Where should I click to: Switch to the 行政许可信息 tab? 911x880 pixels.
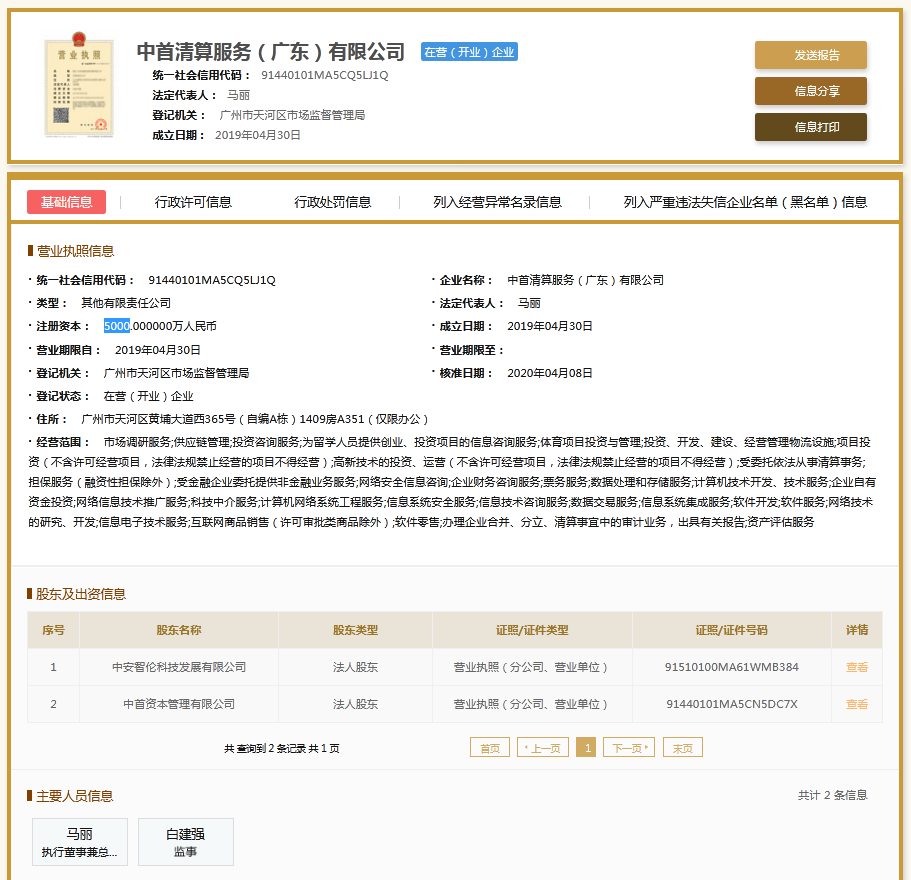193,201
